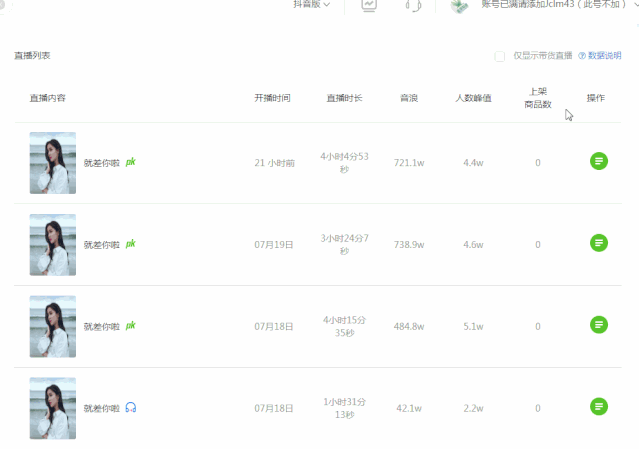Click the 4小时4分53秒 duration cell
639x449 pixels.
pos(344,163)
